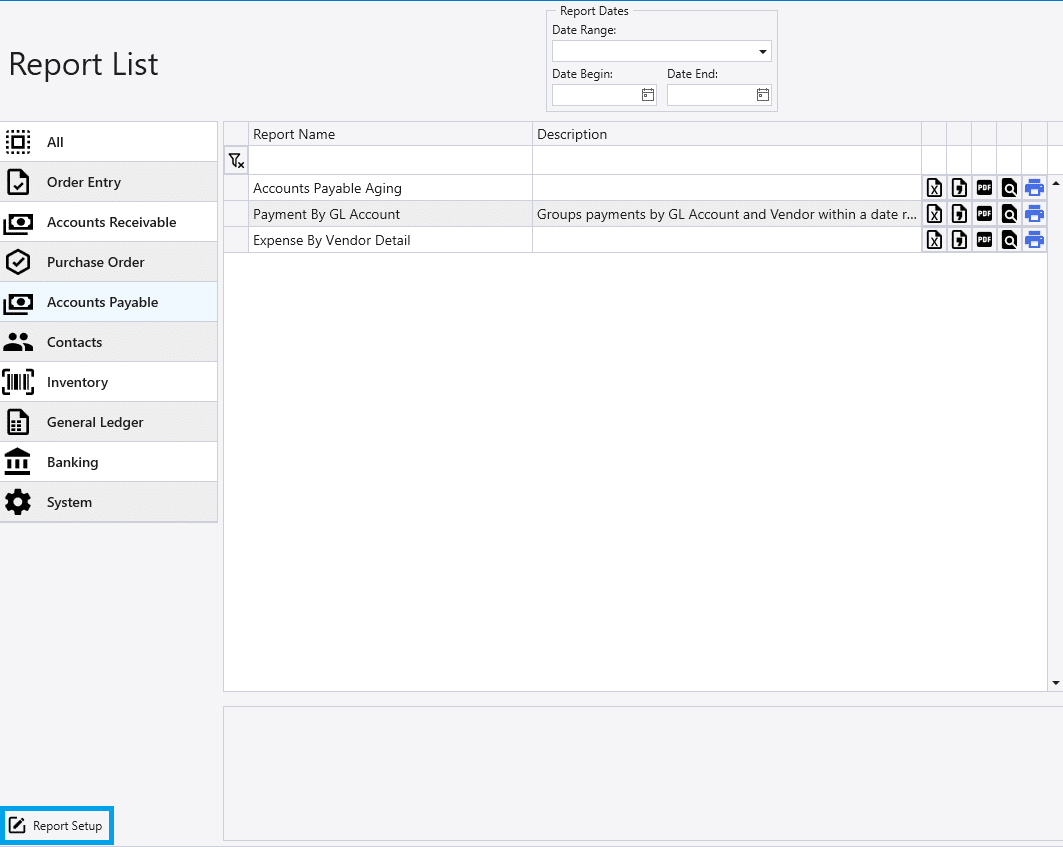This screenshot has height=847, width=1063.
Task: Click the Report Setup button
Action: tap(57, 826)
